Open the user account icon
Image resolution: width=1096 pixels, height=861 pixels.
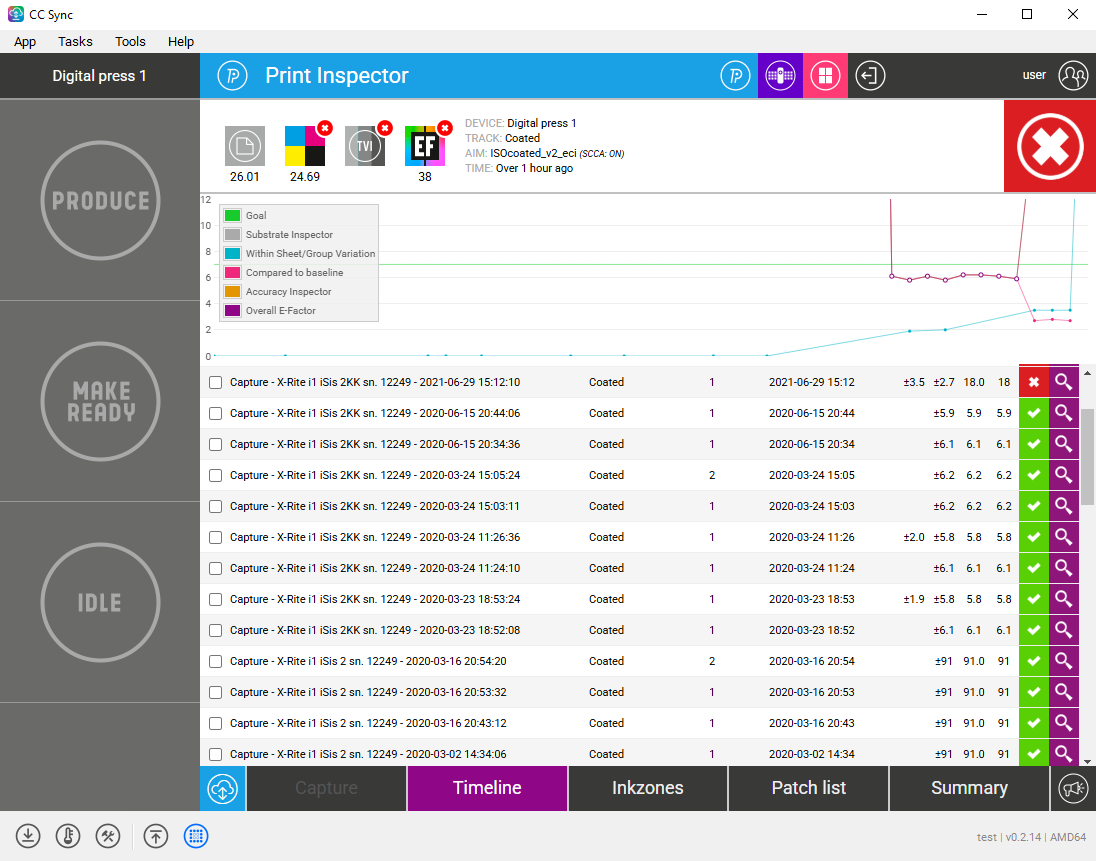tap(1073, 75)
